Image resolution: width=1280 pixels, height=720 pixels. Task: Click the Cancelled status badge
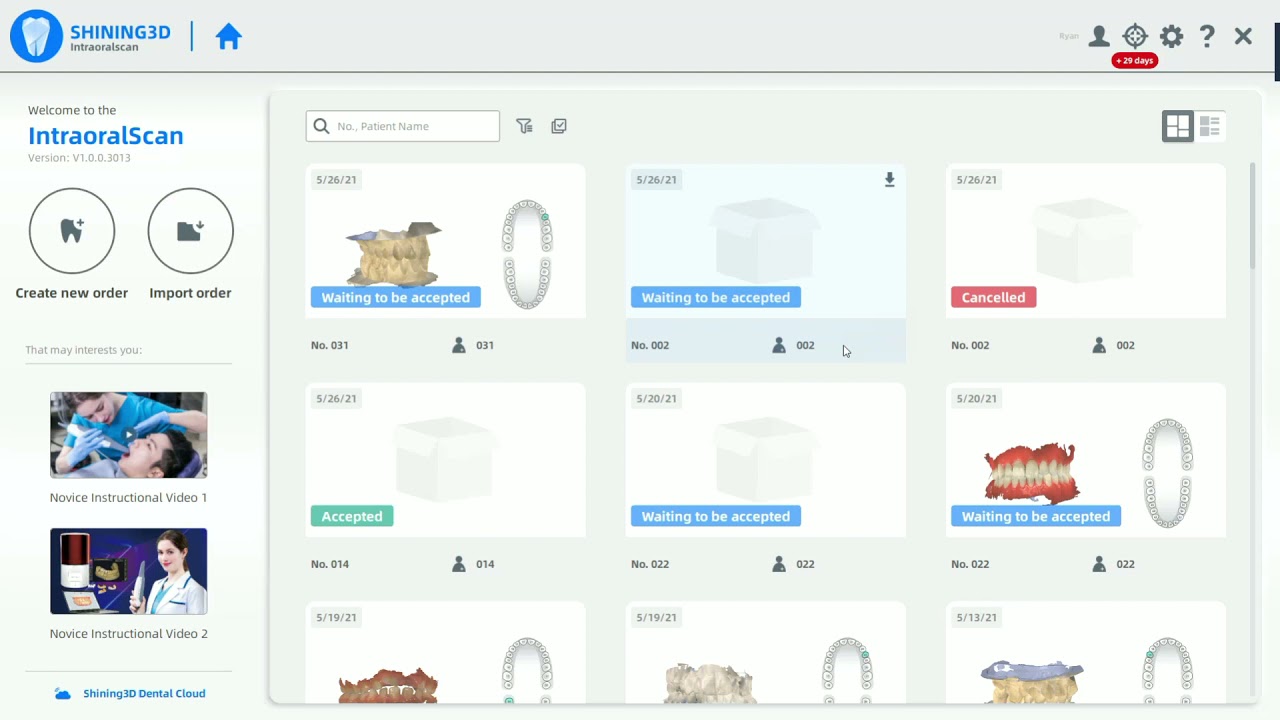click(x=993, y=298)
